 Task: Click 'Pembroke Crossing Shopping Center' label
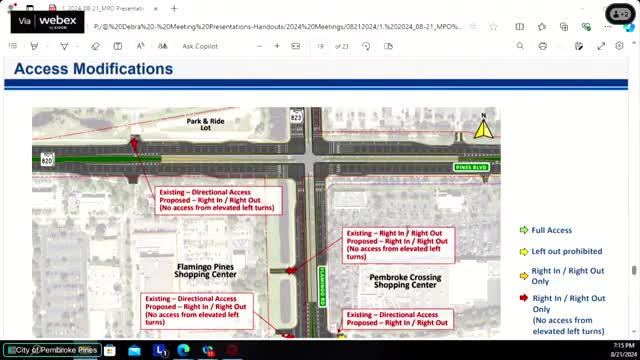(x=405, y=281)
